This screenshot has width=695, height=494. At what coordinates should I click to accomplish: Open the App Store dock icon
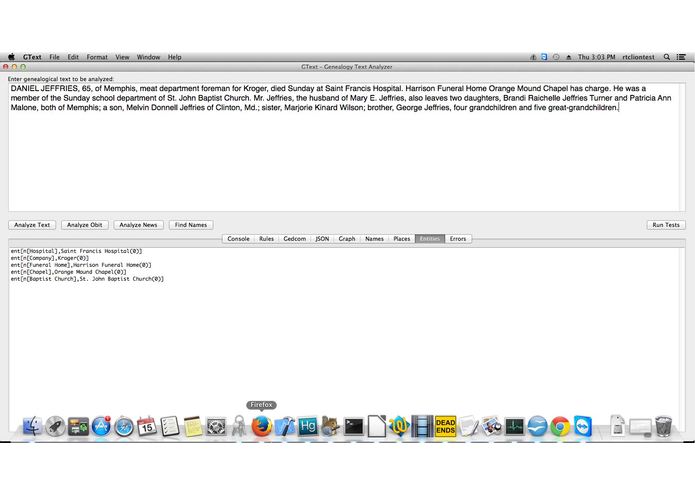tap(102, 426)
